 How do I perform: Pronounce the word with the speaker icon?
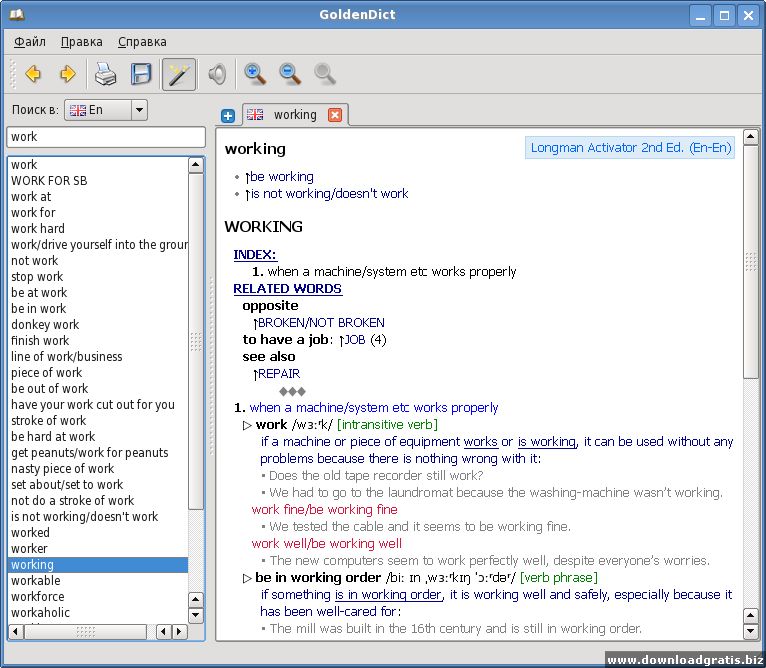click(217, 74)
